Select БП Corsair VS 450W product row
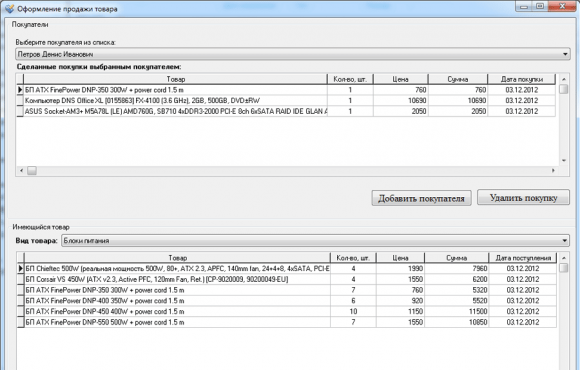The width and height of the screenshot is (580, 370). (287, 279)
